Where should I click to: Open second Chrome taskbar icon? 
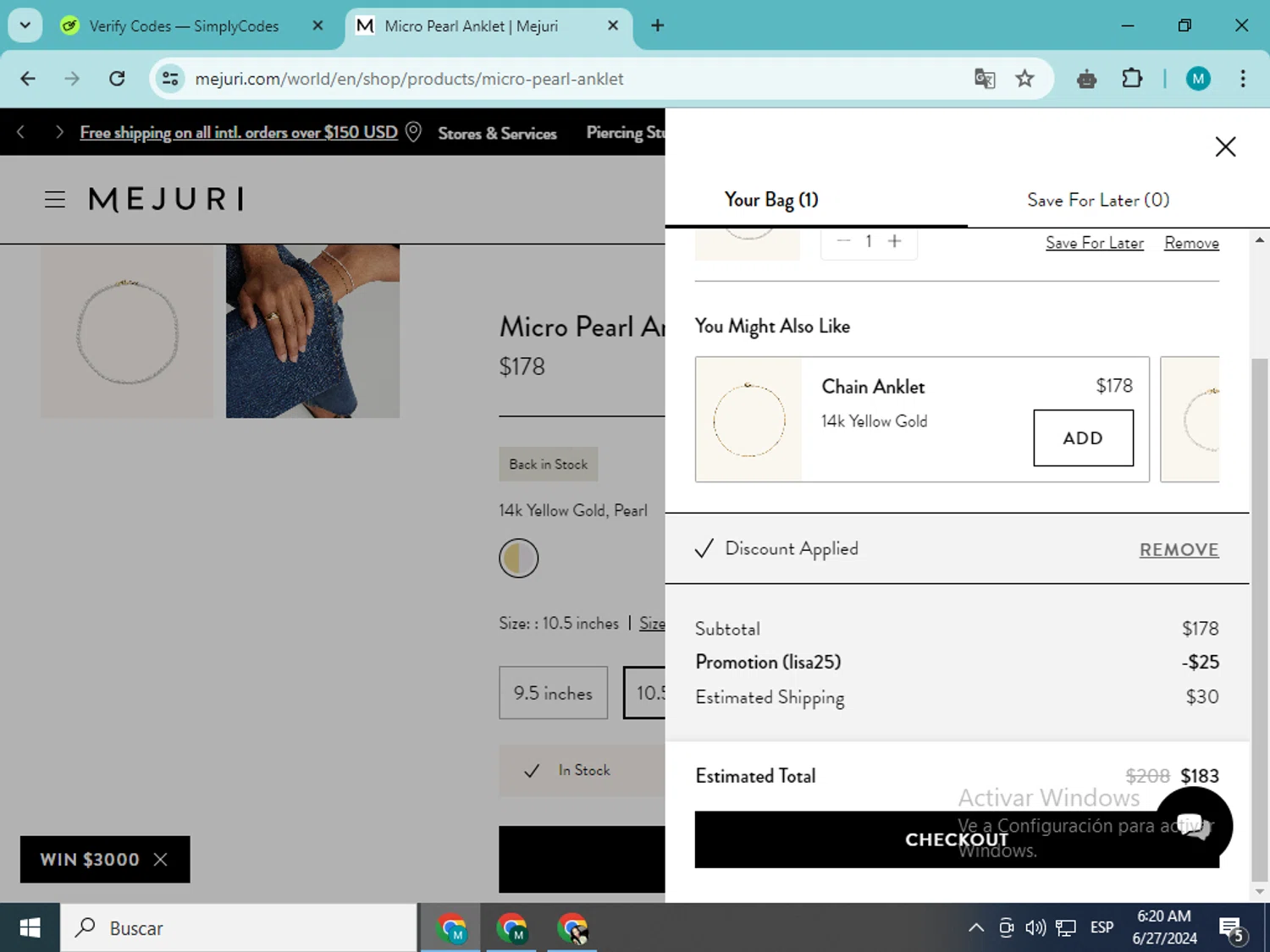tap(511, 928)
